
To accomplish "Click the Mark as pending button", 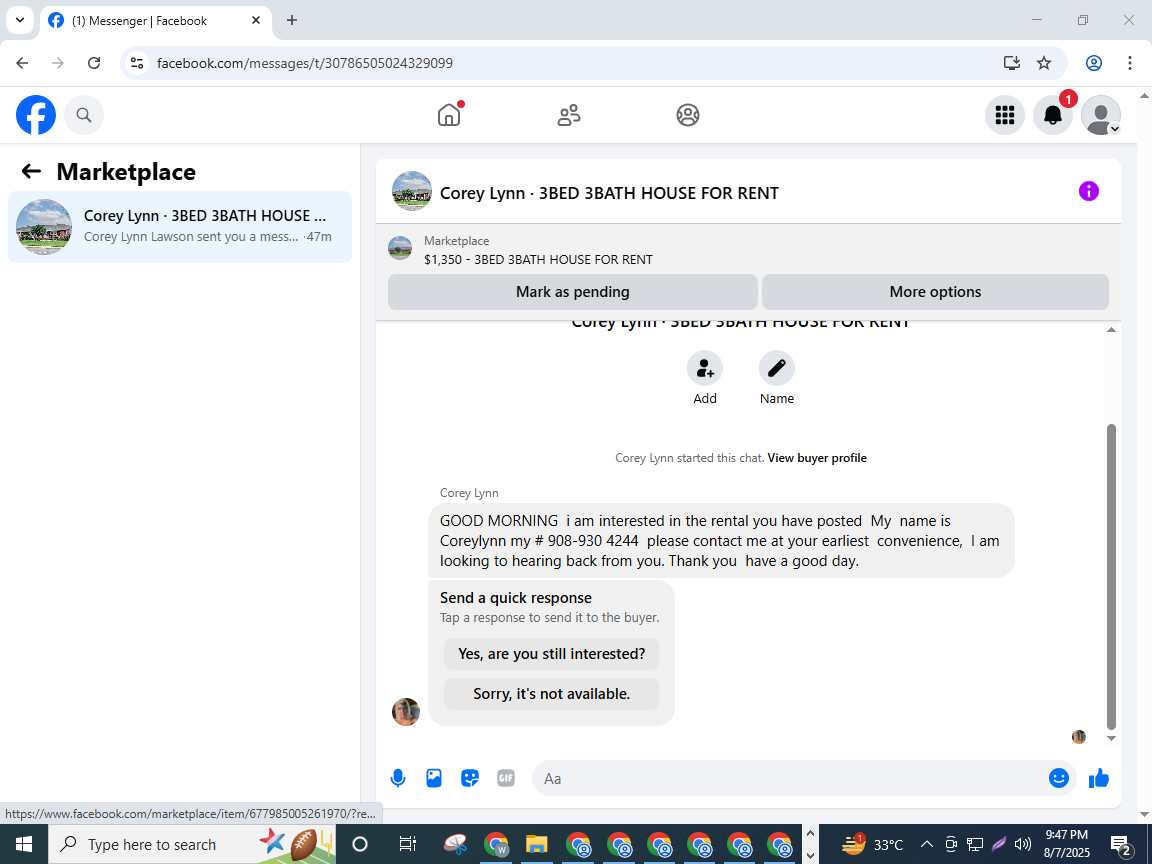I will [x=572, y=292].
